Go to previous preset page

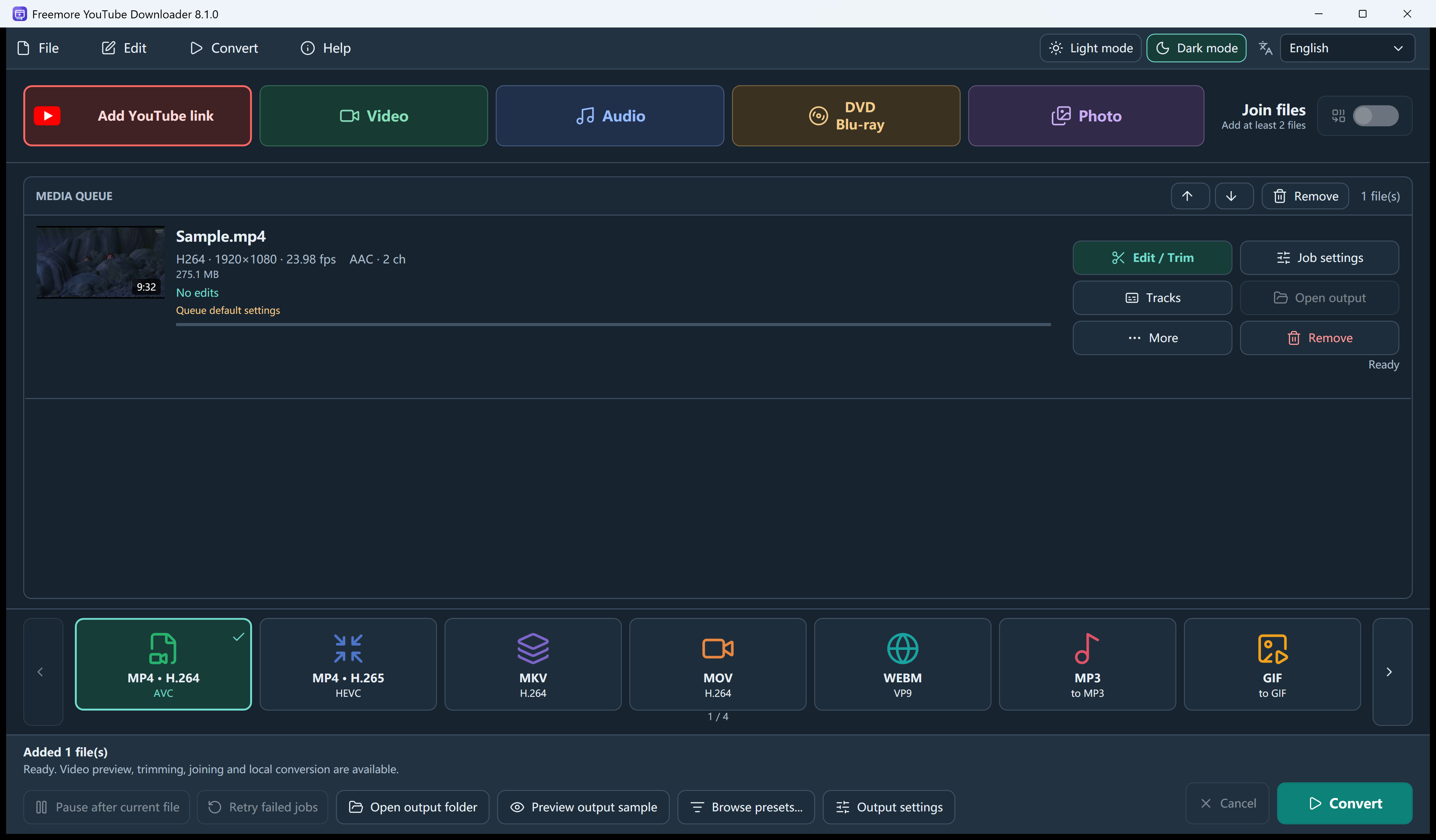tap(43, 672)
